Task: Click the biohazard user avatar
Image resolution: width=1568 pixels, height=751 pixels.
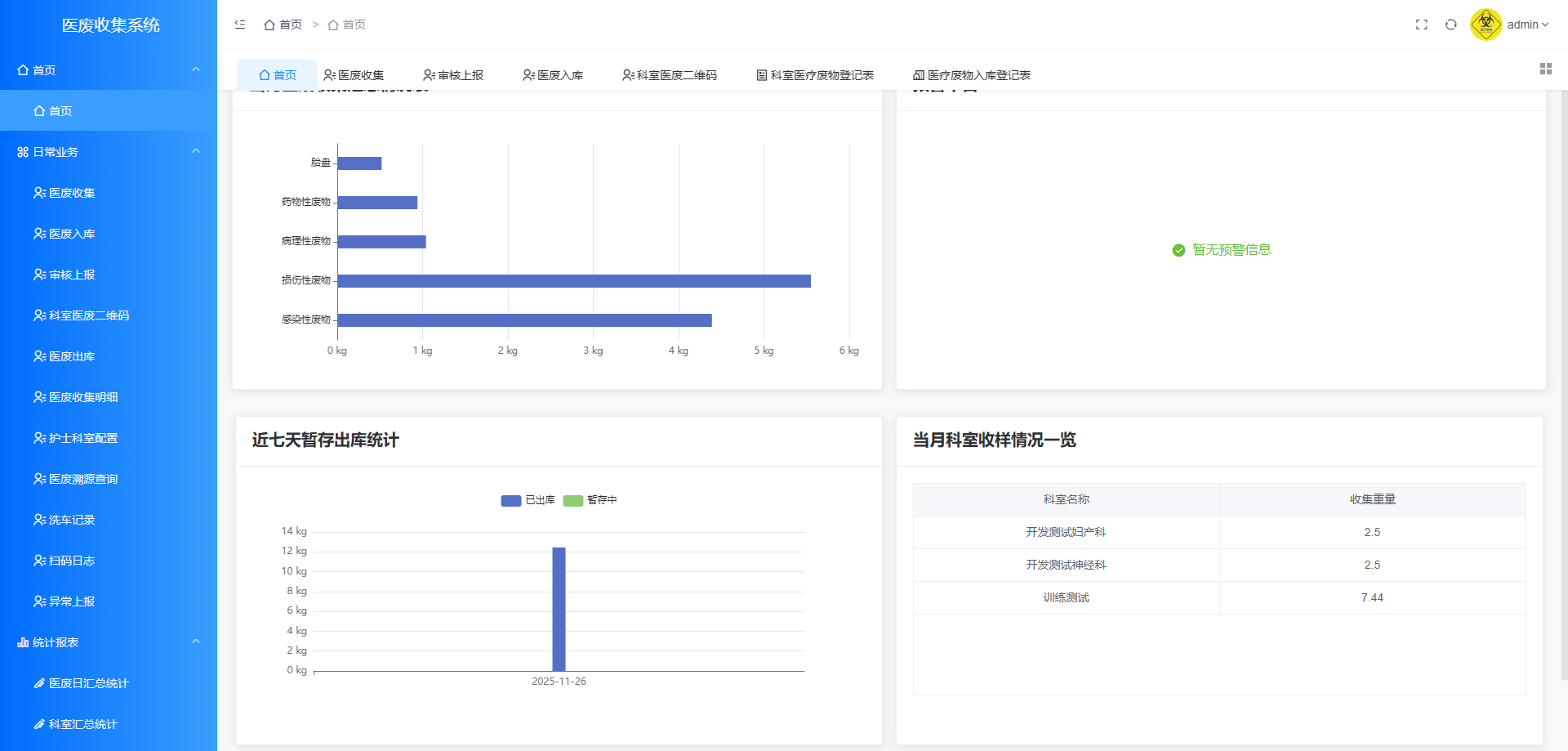Action: 1486,25
